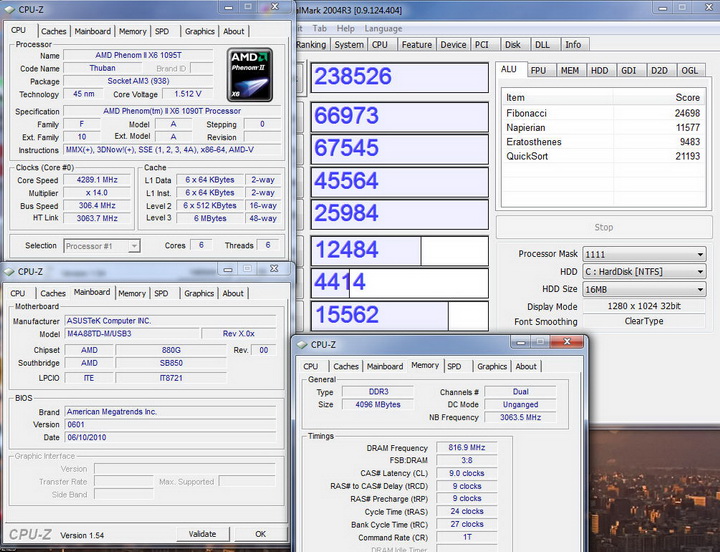Select Graphics tab in Mainboard CPU-Z window

199,293
